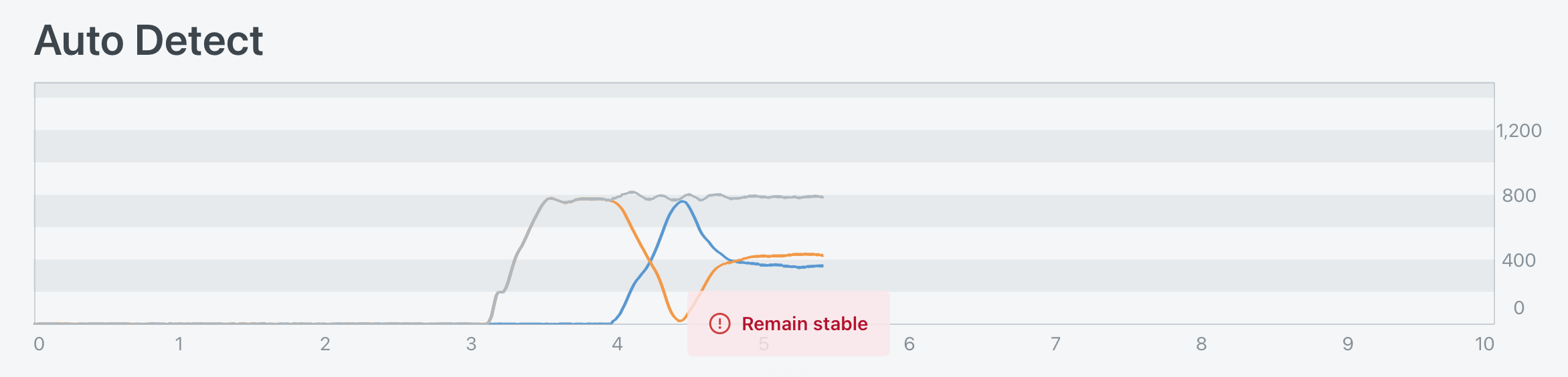Select the 3 mark on the time axis

pyautogui.click(x=471, y=344)
